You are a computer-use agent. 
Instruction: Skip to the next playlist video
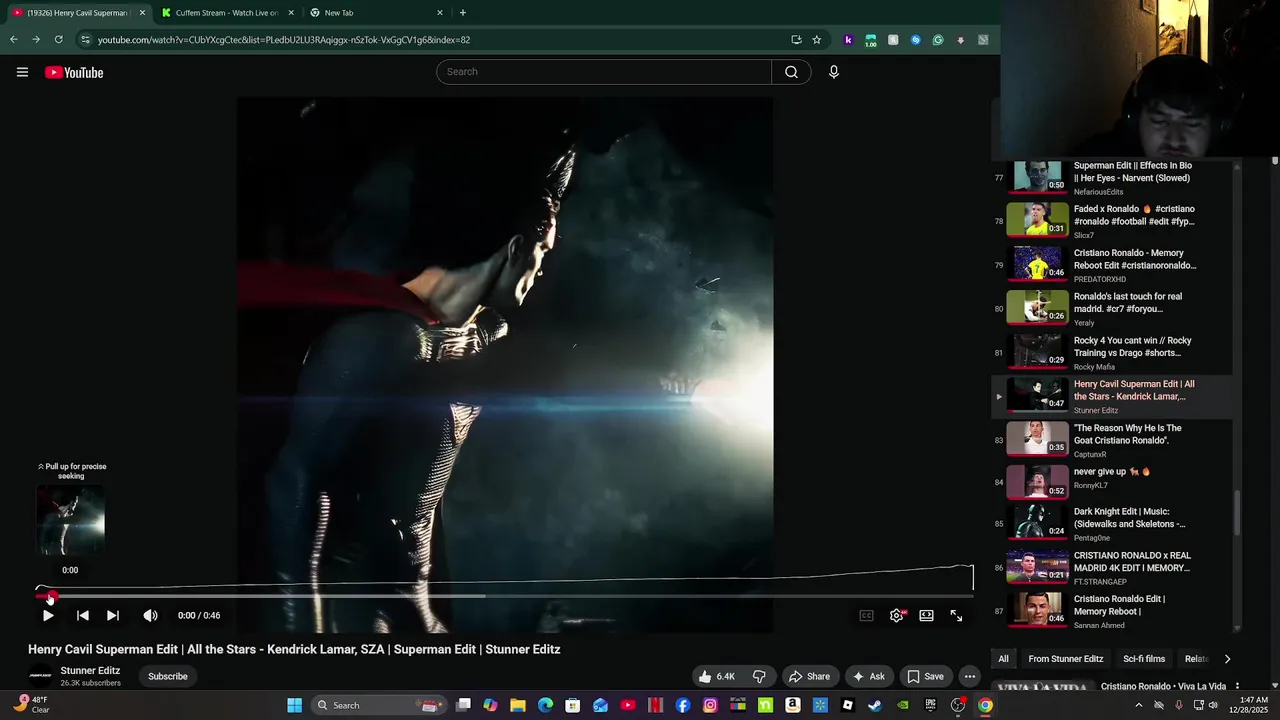113,616
